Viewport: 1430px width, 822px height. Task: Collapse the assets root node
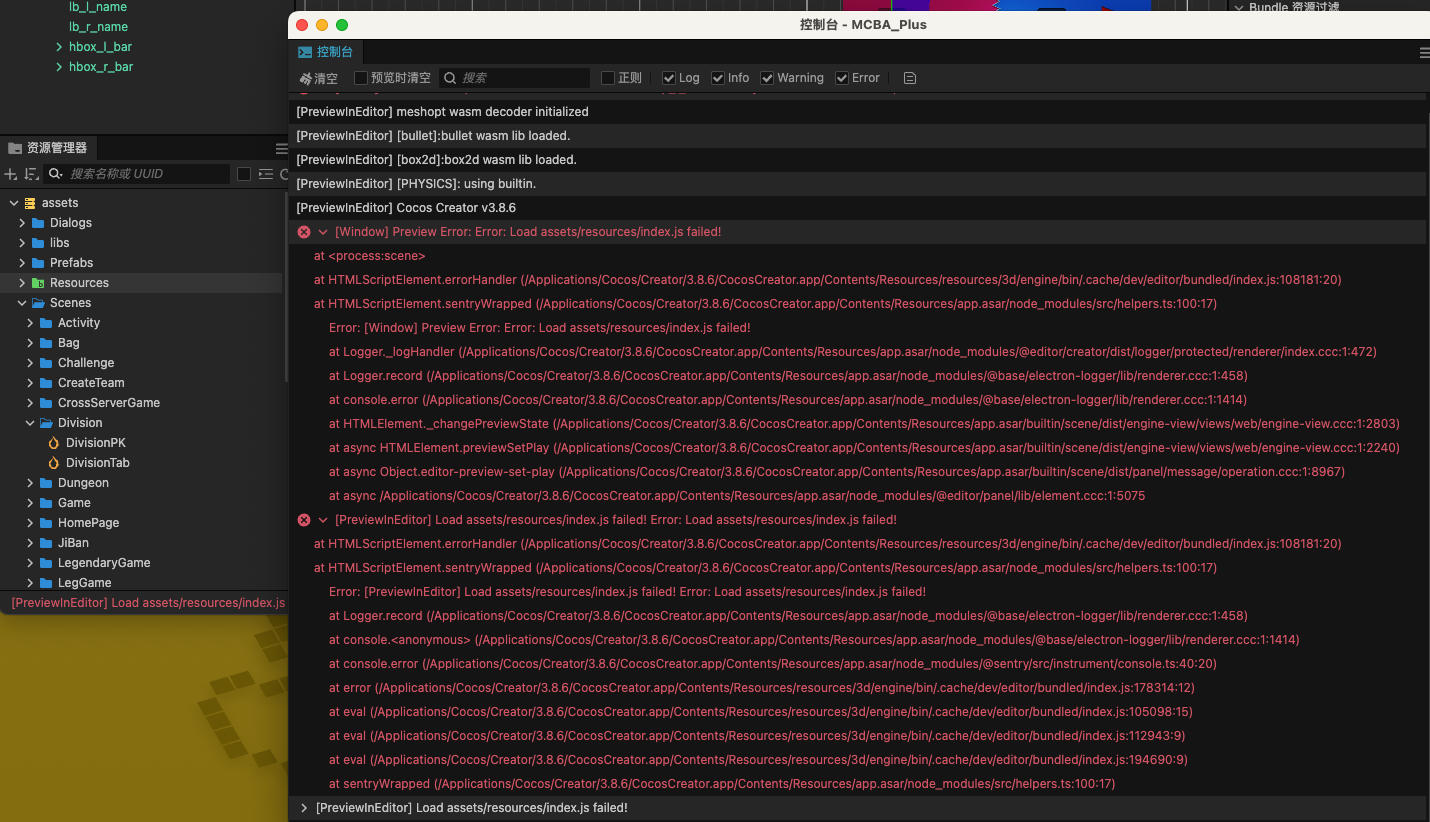[x=14, y=203]
